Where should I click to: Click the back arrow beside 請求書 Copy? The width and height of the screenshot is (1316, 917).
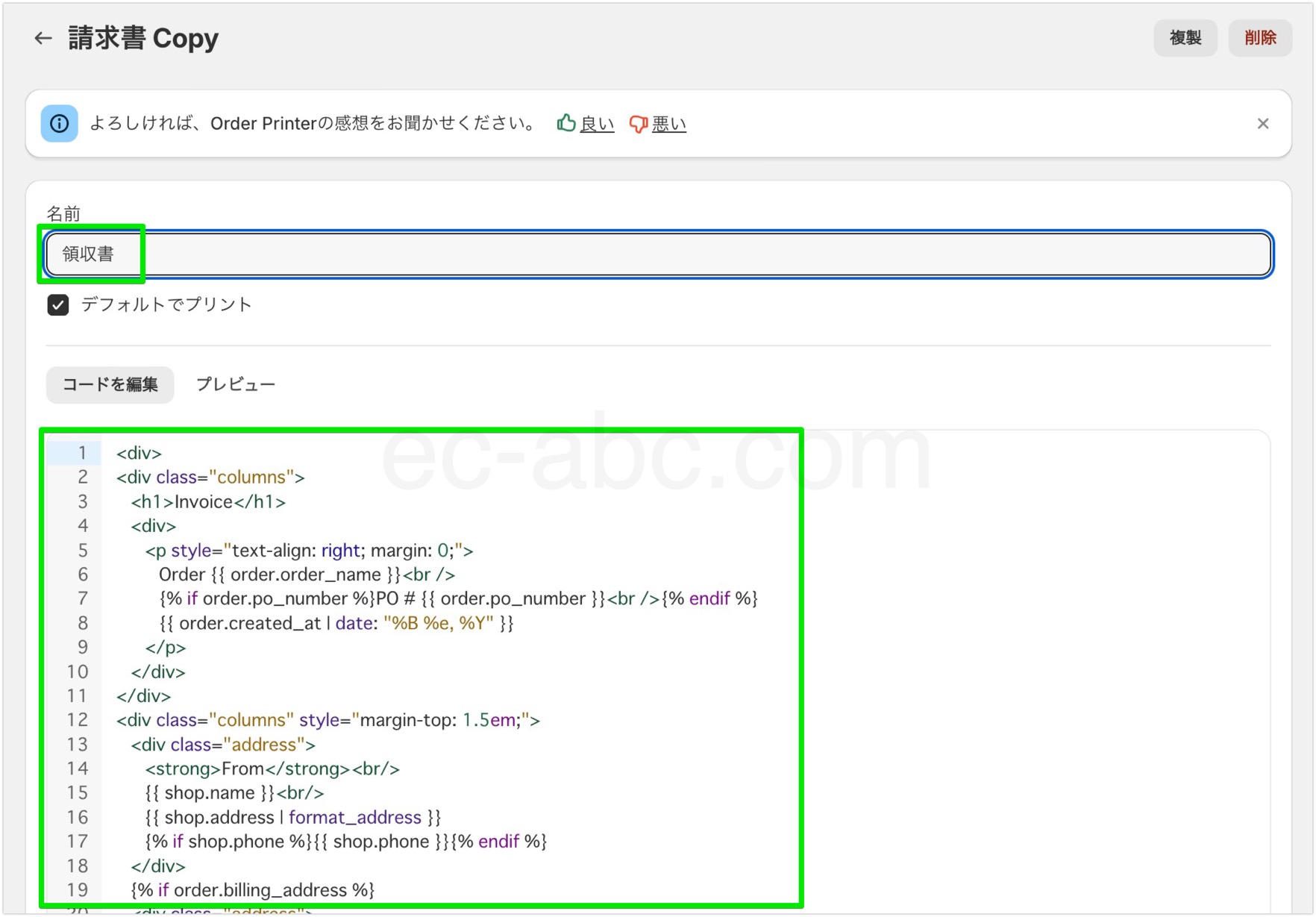pos(43,38)
